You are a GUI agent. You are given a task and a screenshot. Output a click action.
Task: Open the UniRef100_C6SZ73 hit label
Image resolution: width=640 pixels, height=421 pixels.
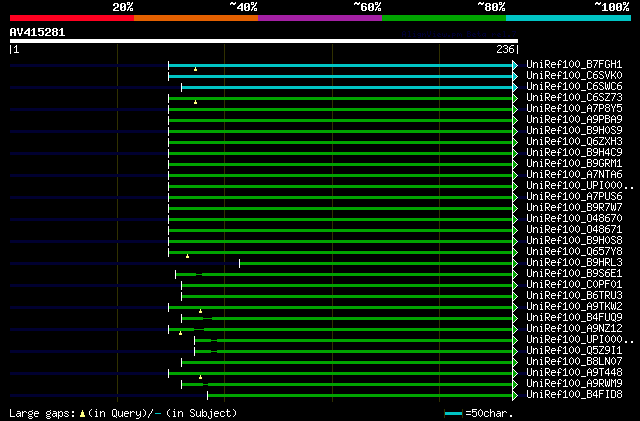574,98
